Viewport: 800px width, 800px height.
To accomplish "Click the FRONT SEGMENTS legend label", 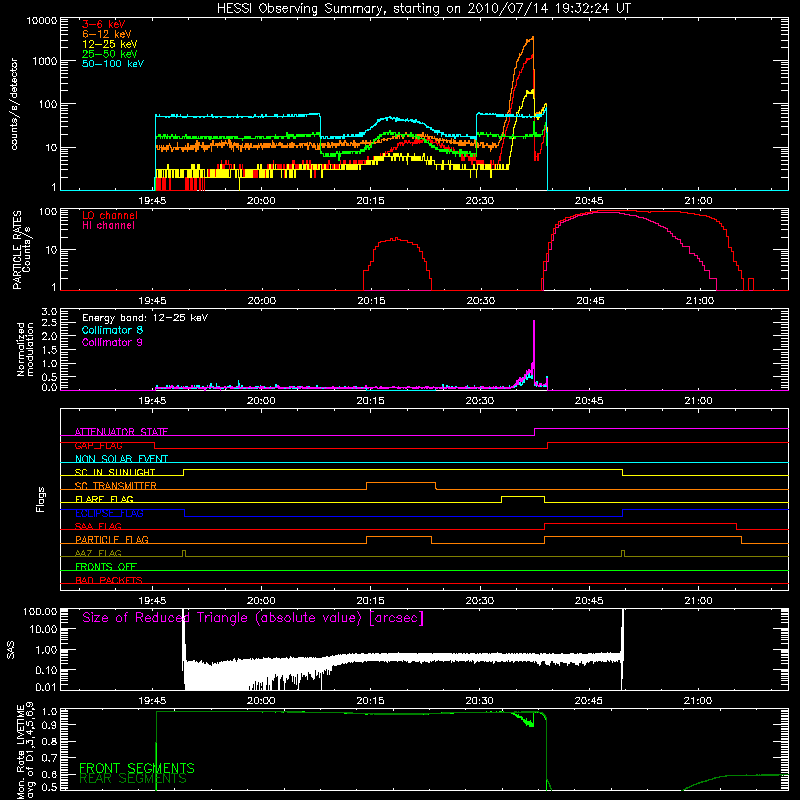I will click(137, 768).
